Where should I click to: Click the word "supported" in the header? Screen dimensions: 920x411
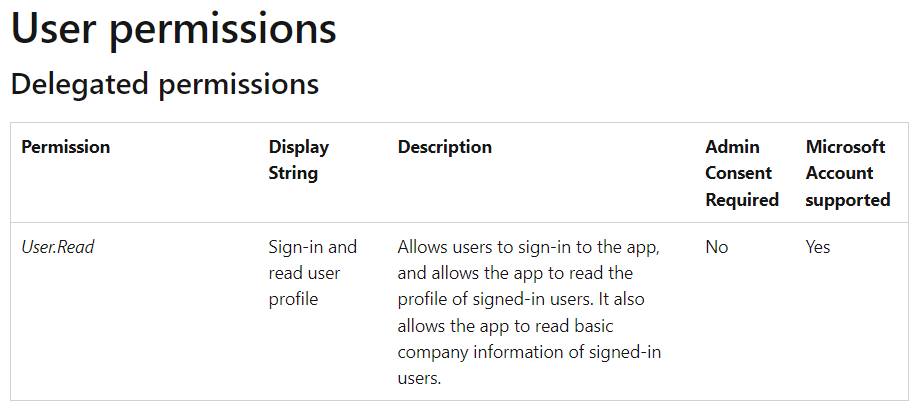pos(848,200)
